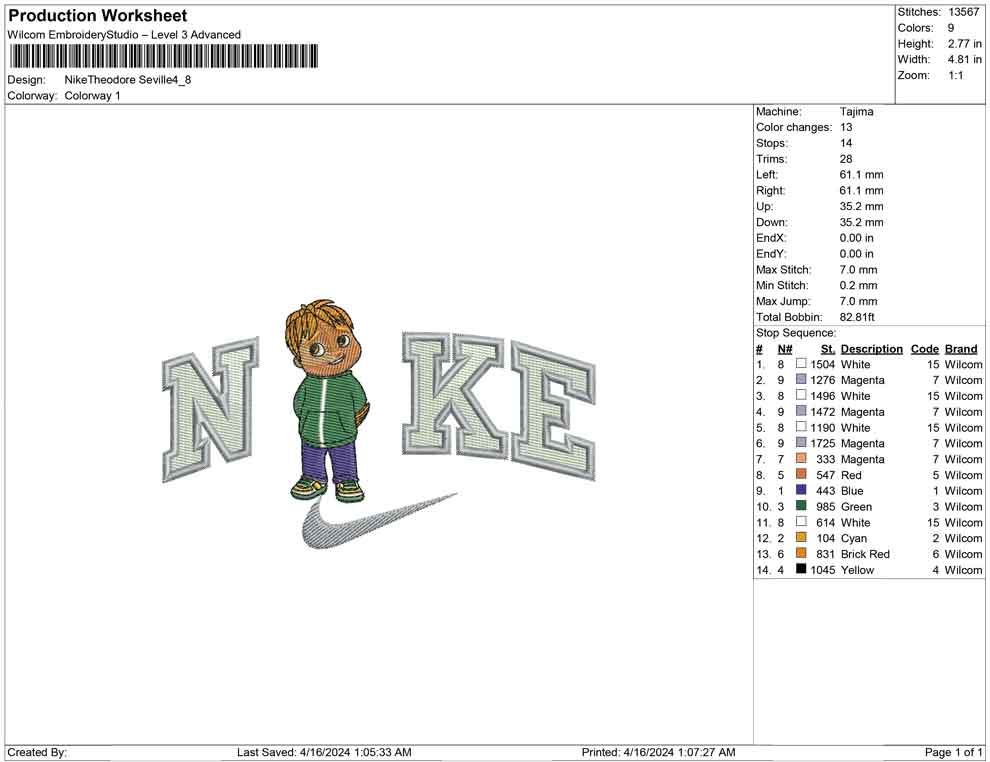Pick the orange-red swatch in the Red row
Viewport: 990px width, 762px height.
pyautogui.click(x=801, y=474)
